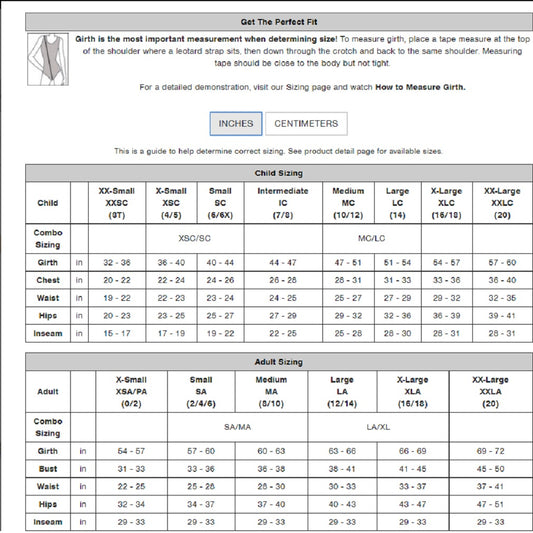Click the adult LA/XL combo sizing cell
The image size is (533, 533).
378,427
